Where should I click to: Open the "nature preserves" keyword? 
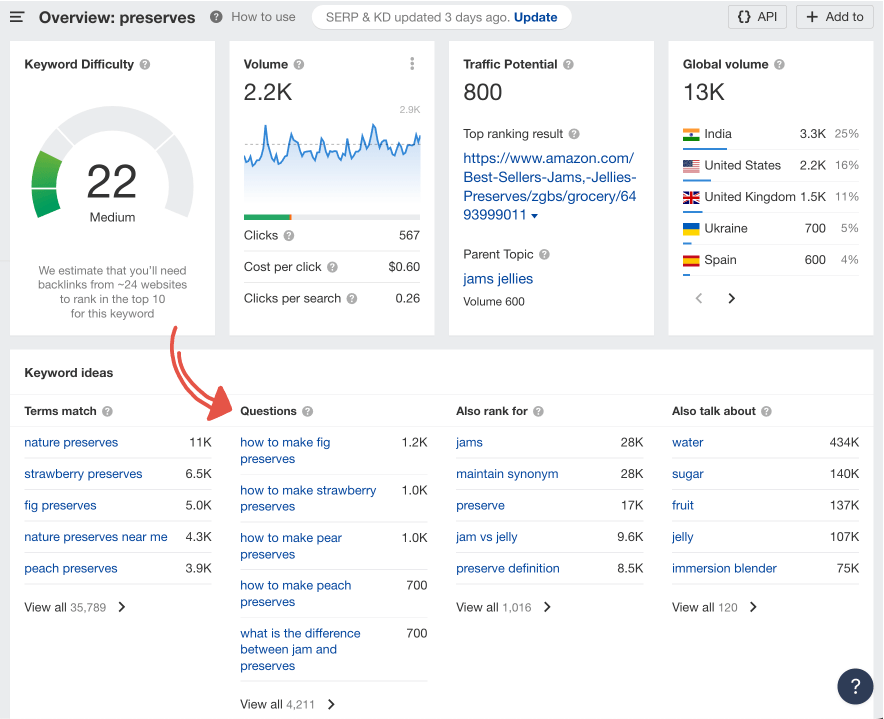[x=71, y=442]
